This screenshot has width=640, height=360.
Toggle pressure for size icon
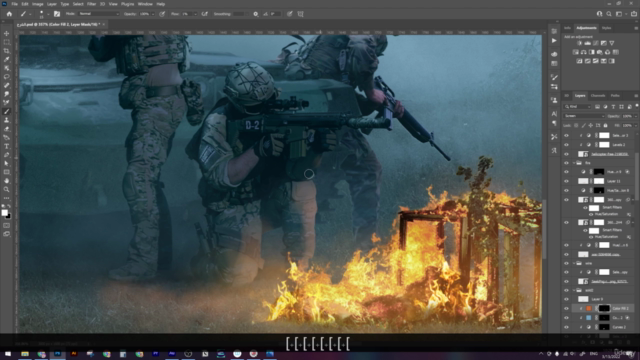(x=289, y=14)
